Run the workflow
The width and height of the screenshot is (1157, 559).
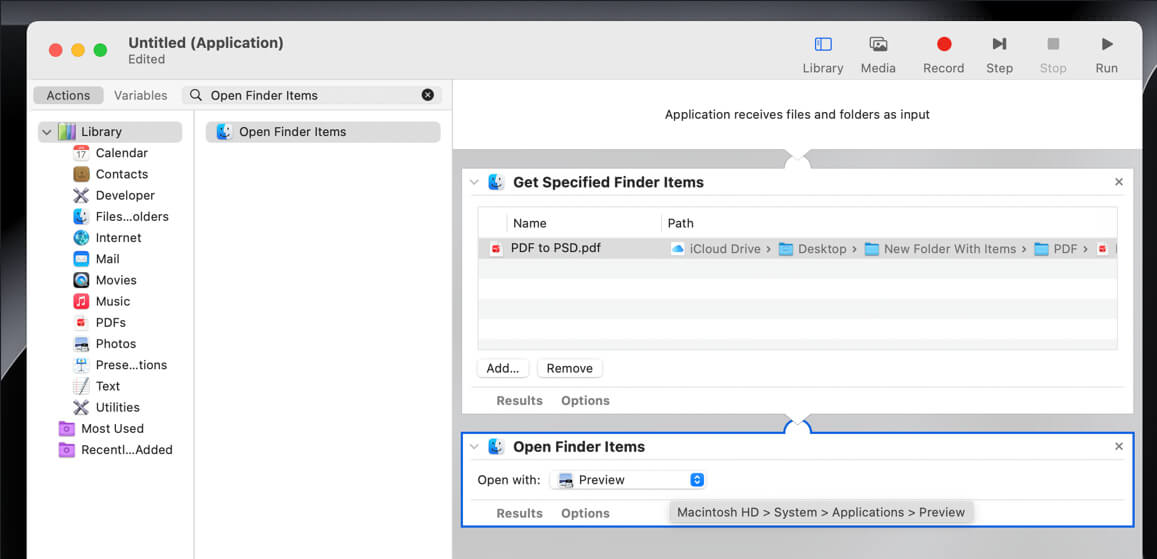click(1107, 55)
